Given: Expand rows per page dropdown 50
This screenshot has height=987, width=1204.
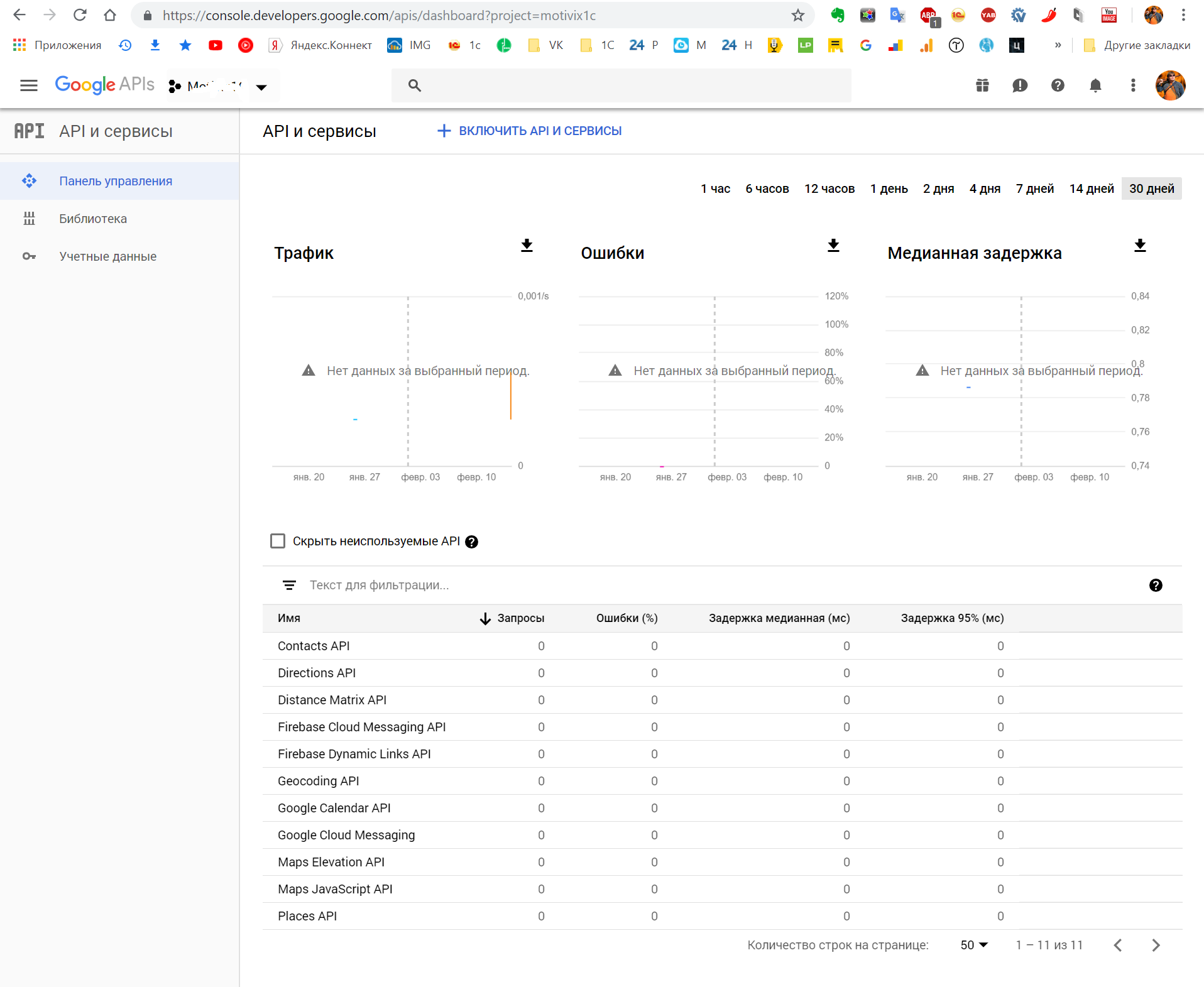Looking at the screenshot, I should [x=974, y=945].
